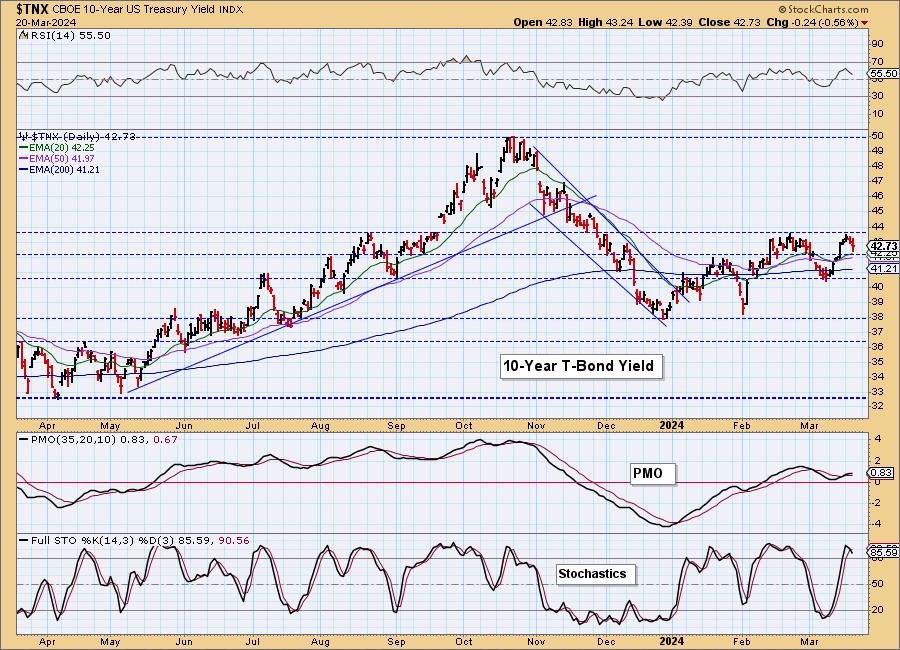Screen dimensions: 900x650
Task: Click 'Feb' on the price panel time axis
Action: 742,426
